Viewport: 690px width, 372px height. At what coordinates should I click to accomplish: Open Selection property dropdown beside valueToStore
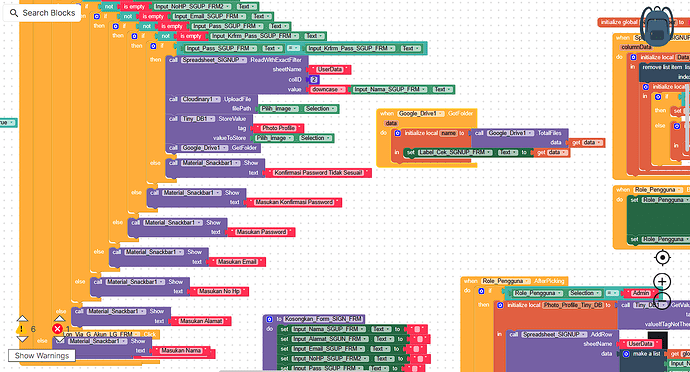coord(315,138)
